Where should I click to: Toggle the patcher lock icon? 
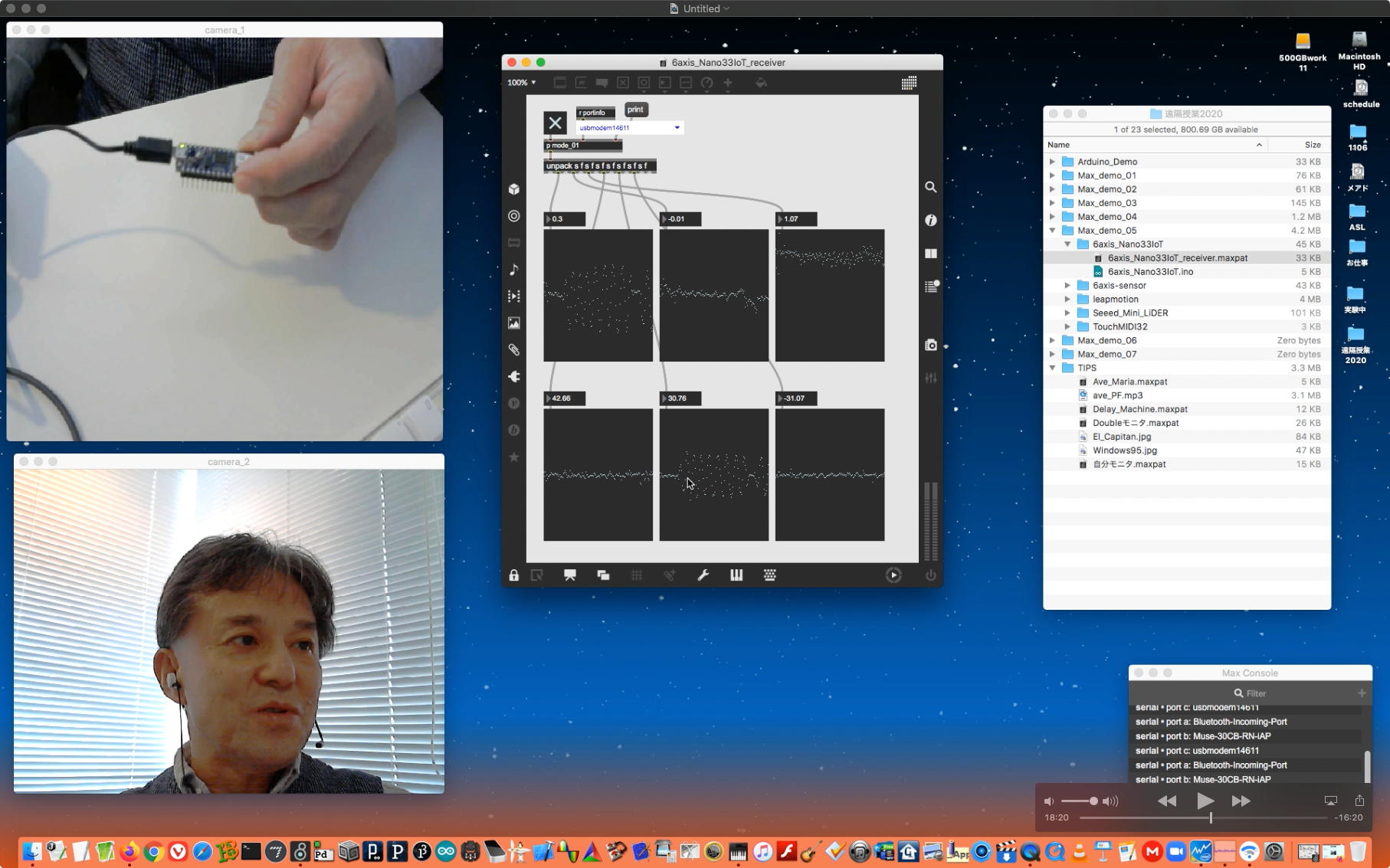[513, 575]
